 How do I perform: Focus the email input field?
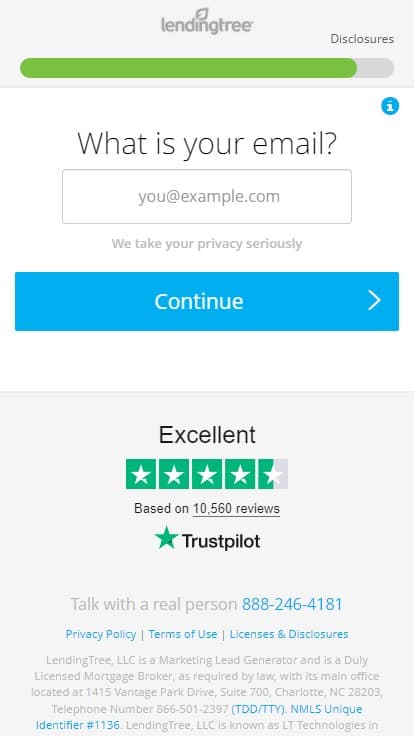click(207, 197)
